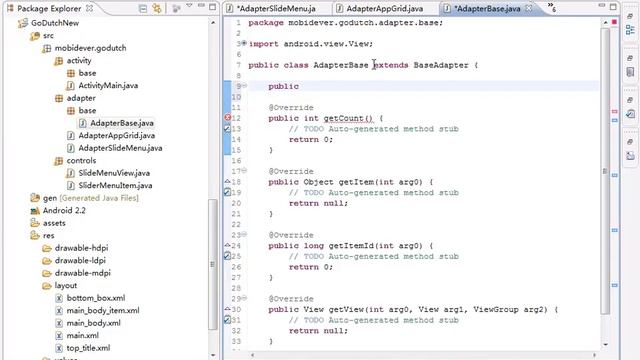Click override indicator on line 30

(228, 309)
